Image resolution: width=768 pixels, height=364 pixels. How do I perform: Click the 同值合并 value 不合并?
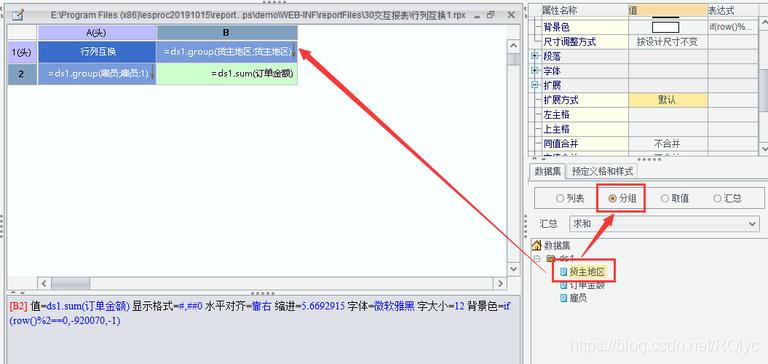668,144
